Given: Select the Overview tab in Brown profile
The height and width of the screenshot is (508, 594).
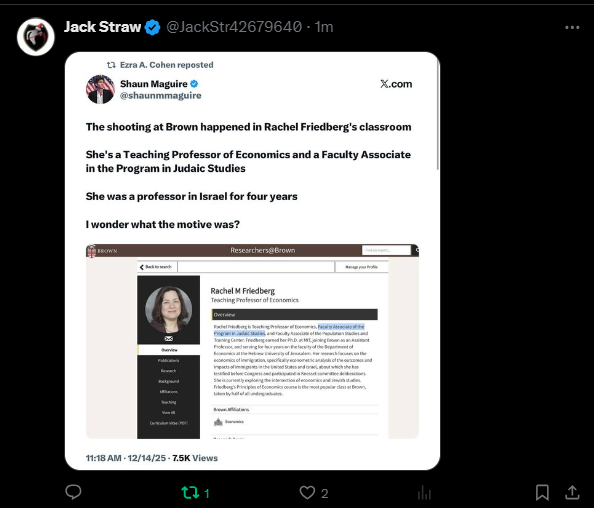Looking at the screenshot, I should pyautogui.click(x=169, y=350).
